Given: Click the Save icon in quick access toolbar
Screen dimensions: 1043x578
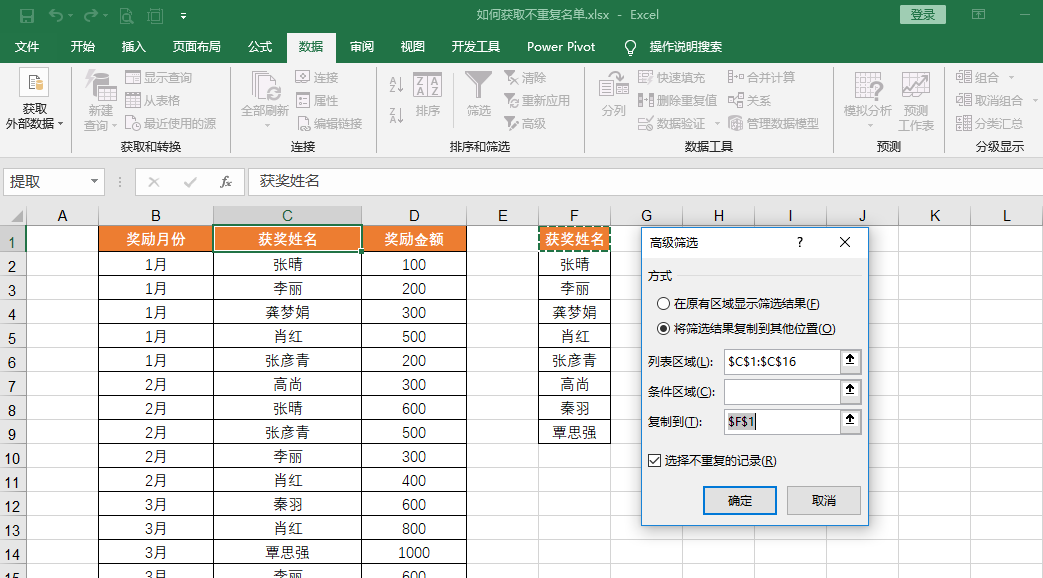Looking at the screenshot, I should pos(27,15).
